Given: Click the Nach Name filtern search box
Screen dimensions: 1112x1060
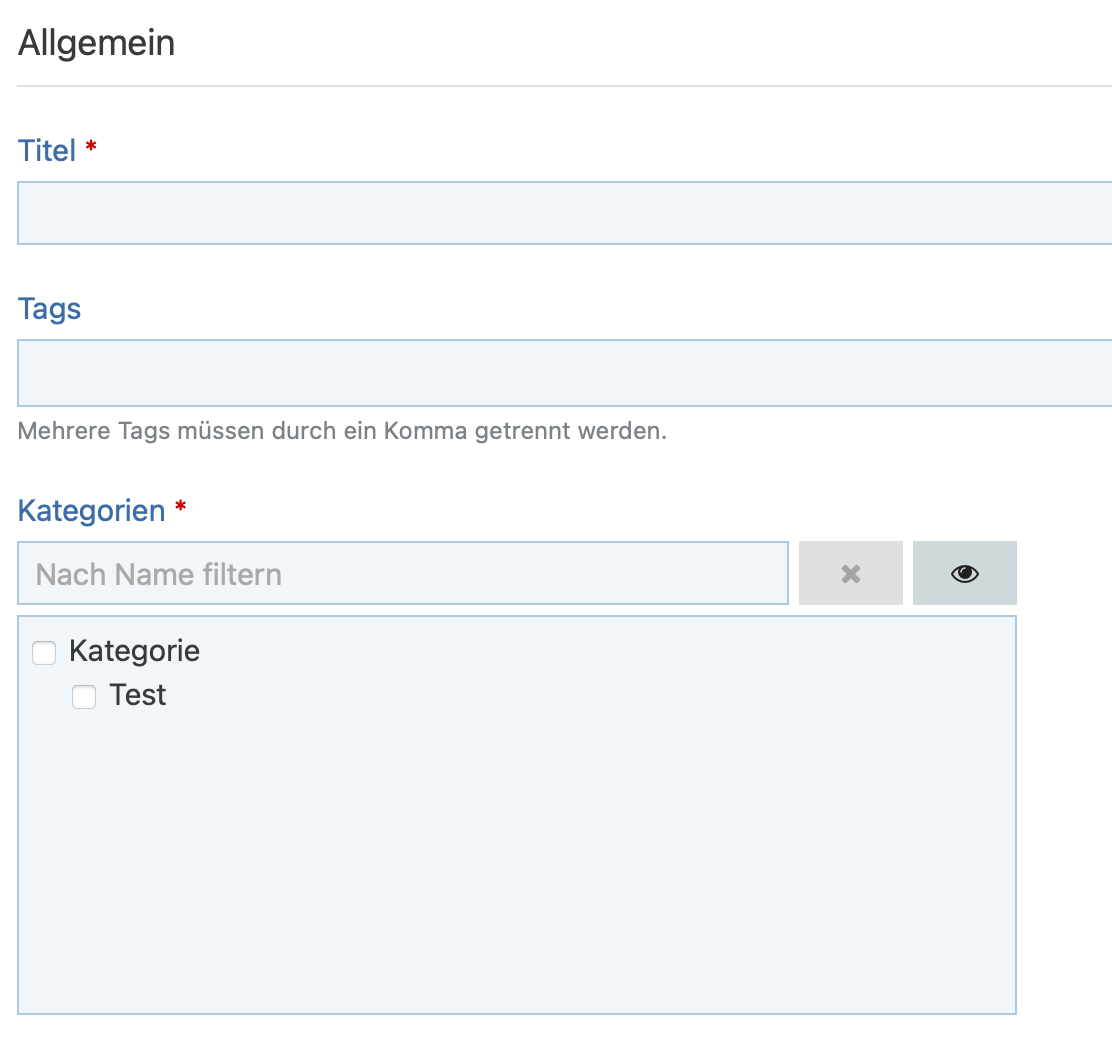Looking at the screenshot, I should coord(402,574).
